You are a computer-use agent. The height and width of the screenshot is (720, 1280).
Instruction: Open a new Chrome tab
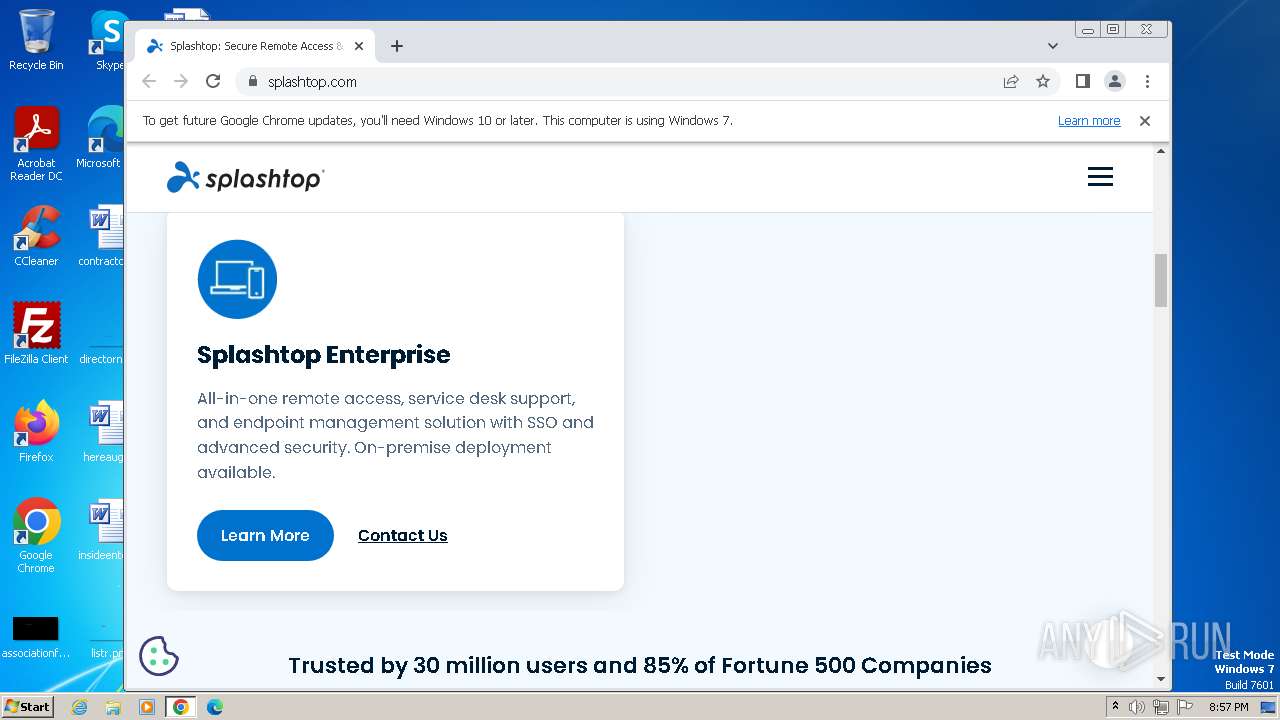pos(397,46)
